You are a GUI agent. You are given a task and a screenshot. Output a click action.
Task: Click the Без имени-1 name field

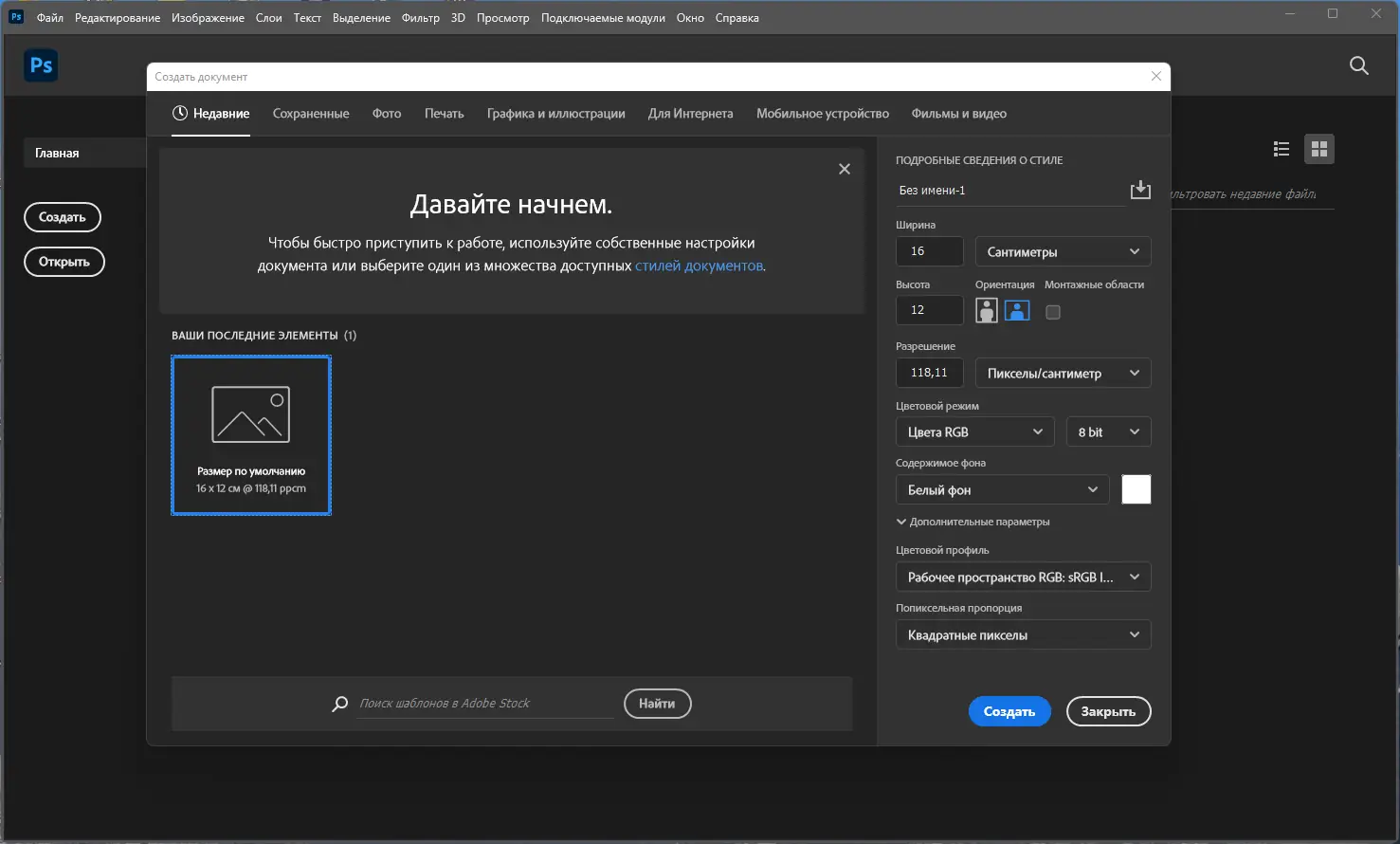[1009, 191]
